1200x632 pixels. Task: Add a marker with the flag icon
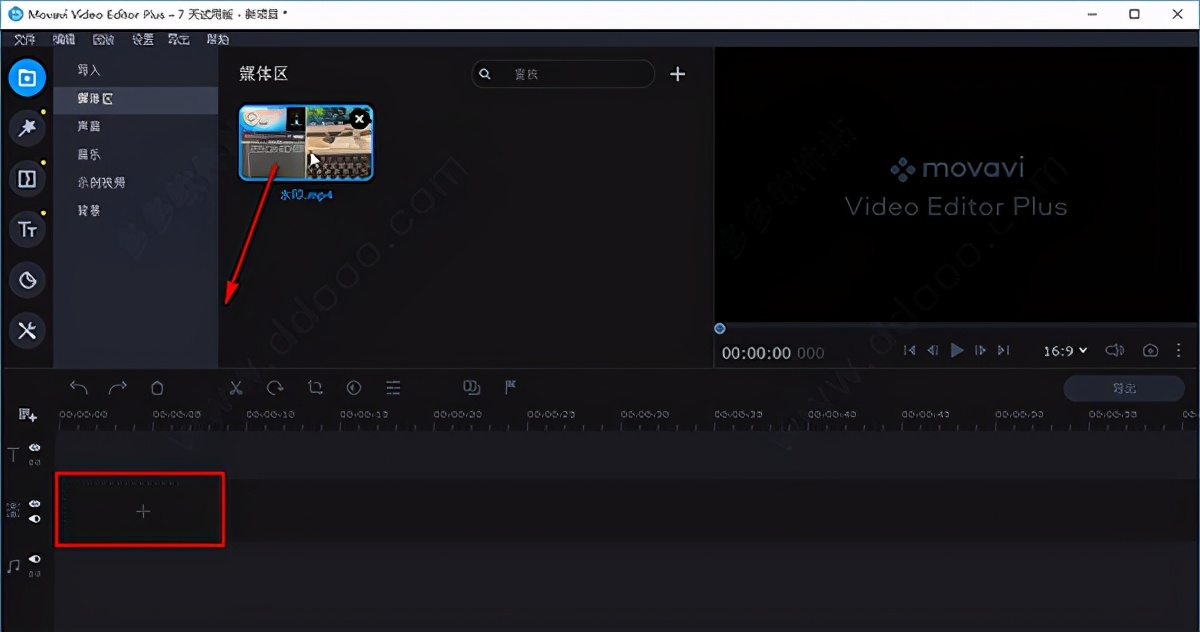click(510, 388)
